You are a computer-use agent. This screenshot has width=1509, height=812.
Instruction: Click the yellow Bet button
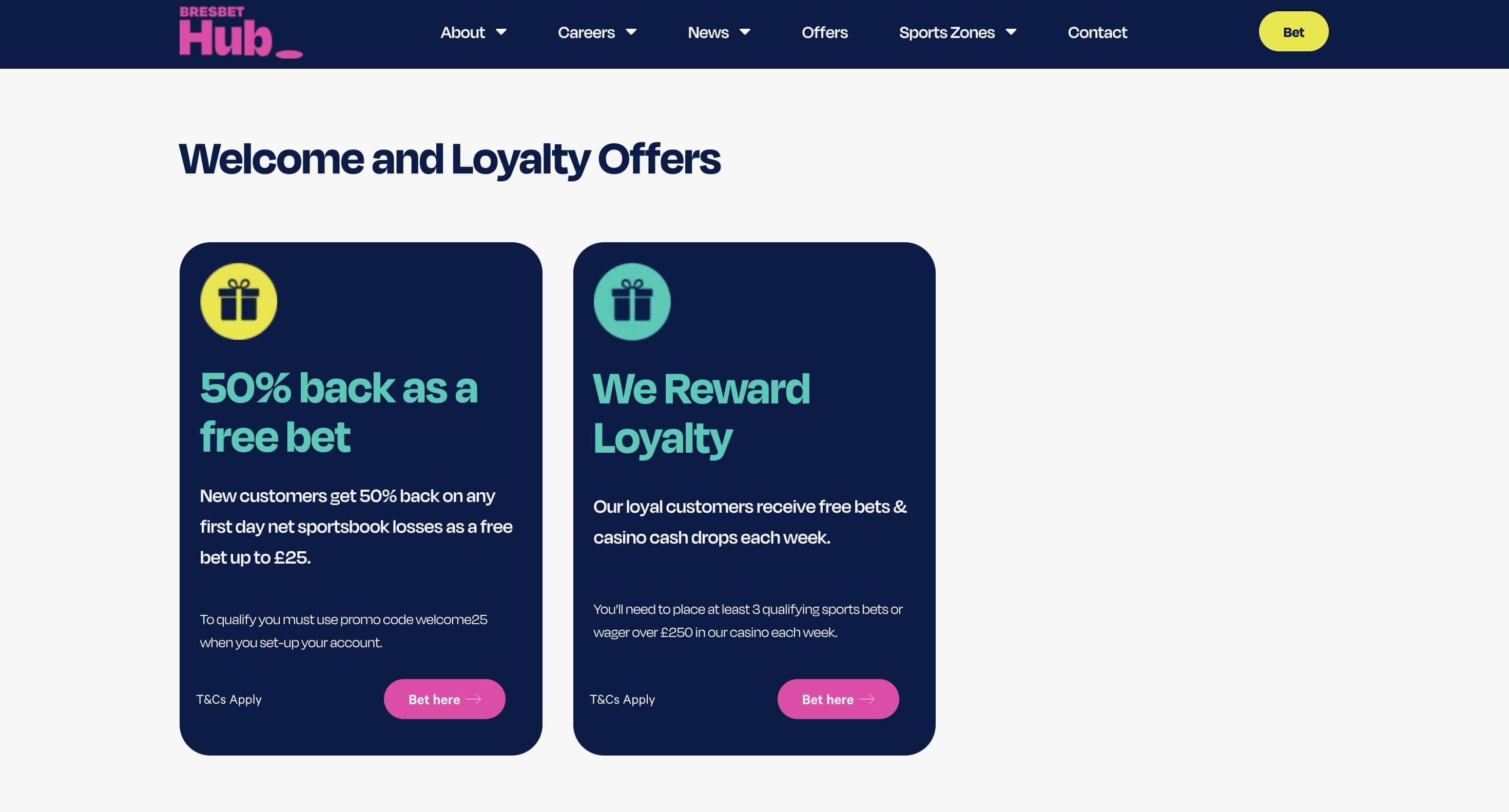coord(1293,32)
